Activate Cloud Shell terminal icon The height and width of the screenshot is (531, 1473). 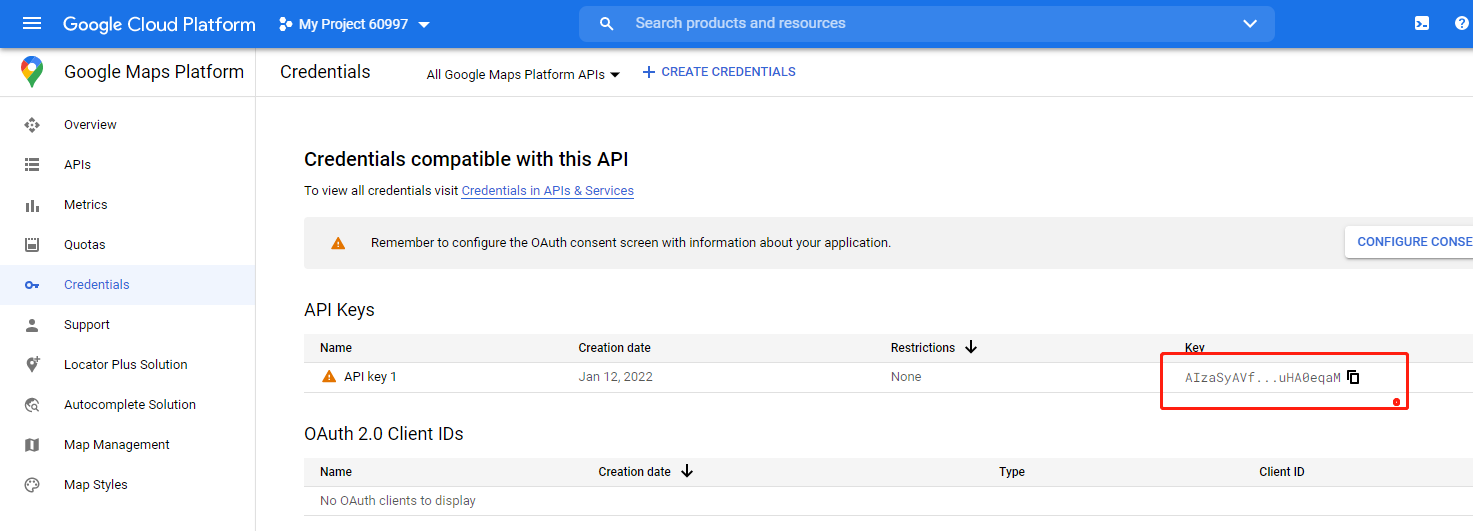click(1422, 24)
